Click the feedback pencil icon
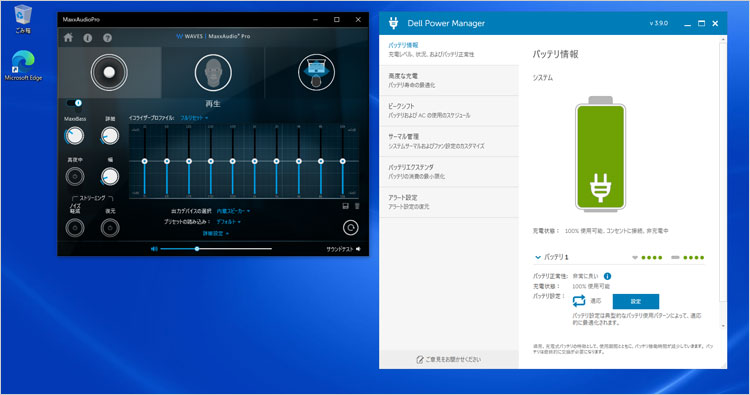 [x=419, y=359]
